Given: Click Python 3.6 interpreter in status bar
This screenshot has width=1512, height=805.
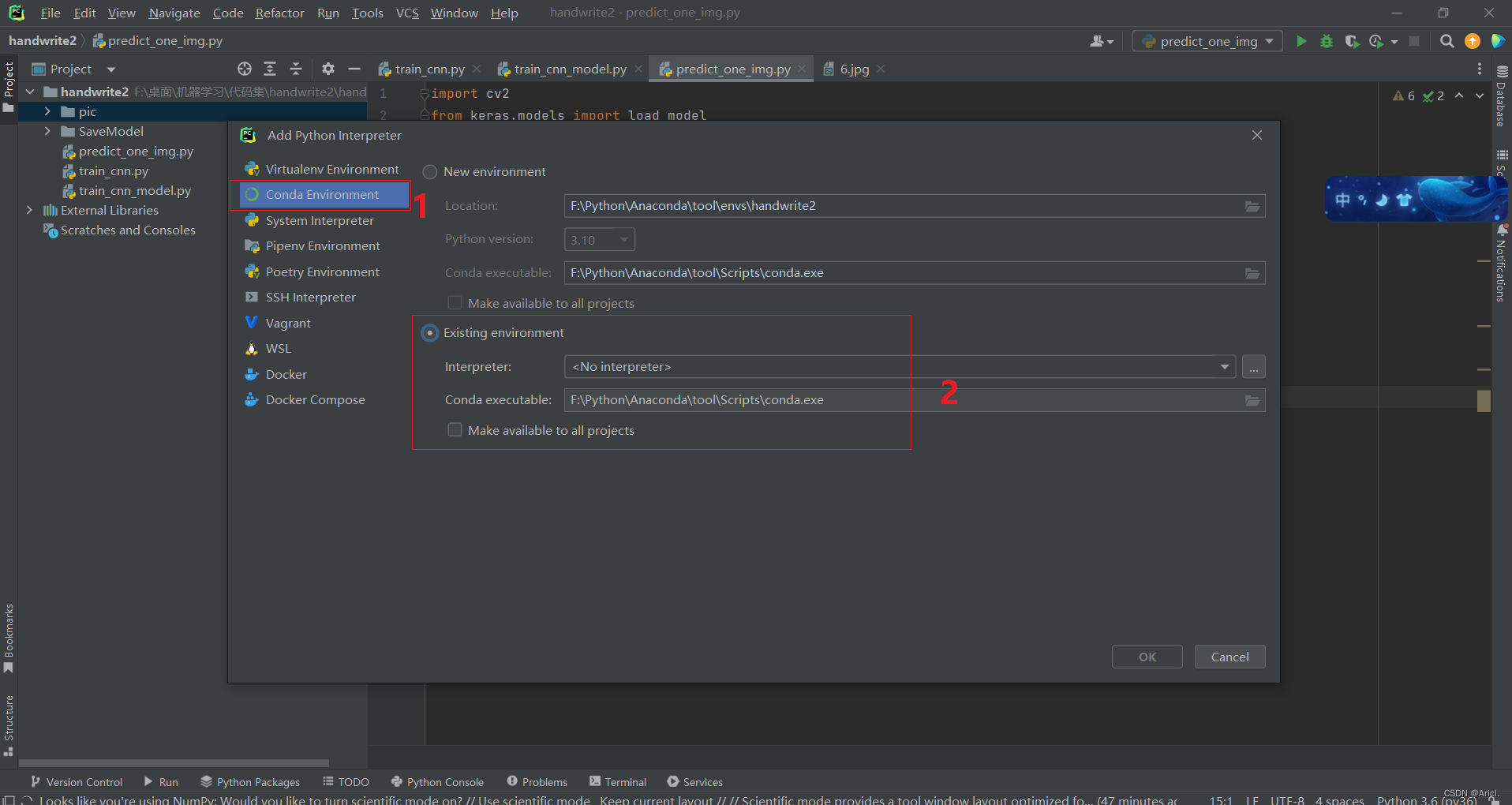Looking at the screenshot, I should [1427, 799].
